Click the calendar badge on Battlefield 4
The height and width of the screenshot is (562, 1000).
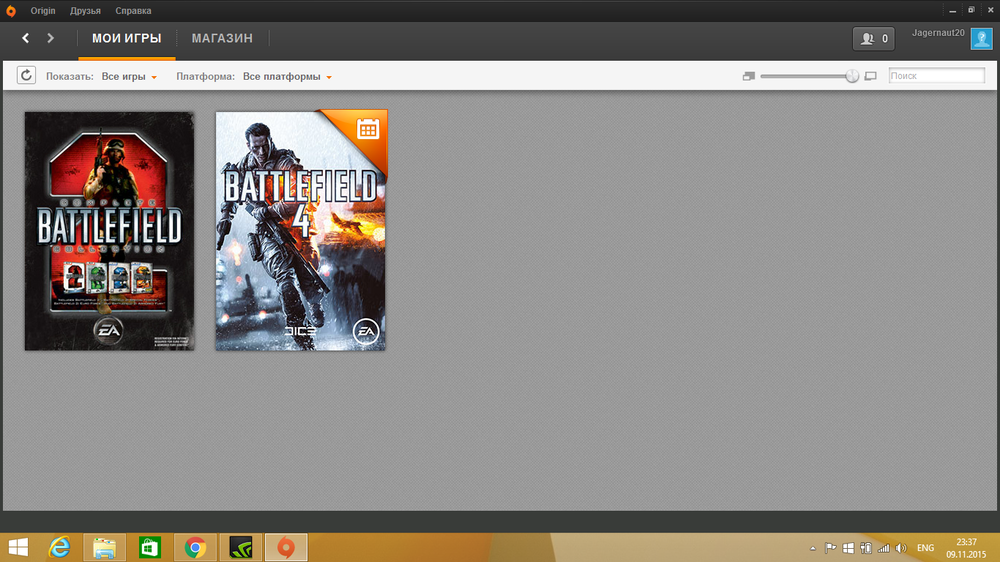point(367,129)
